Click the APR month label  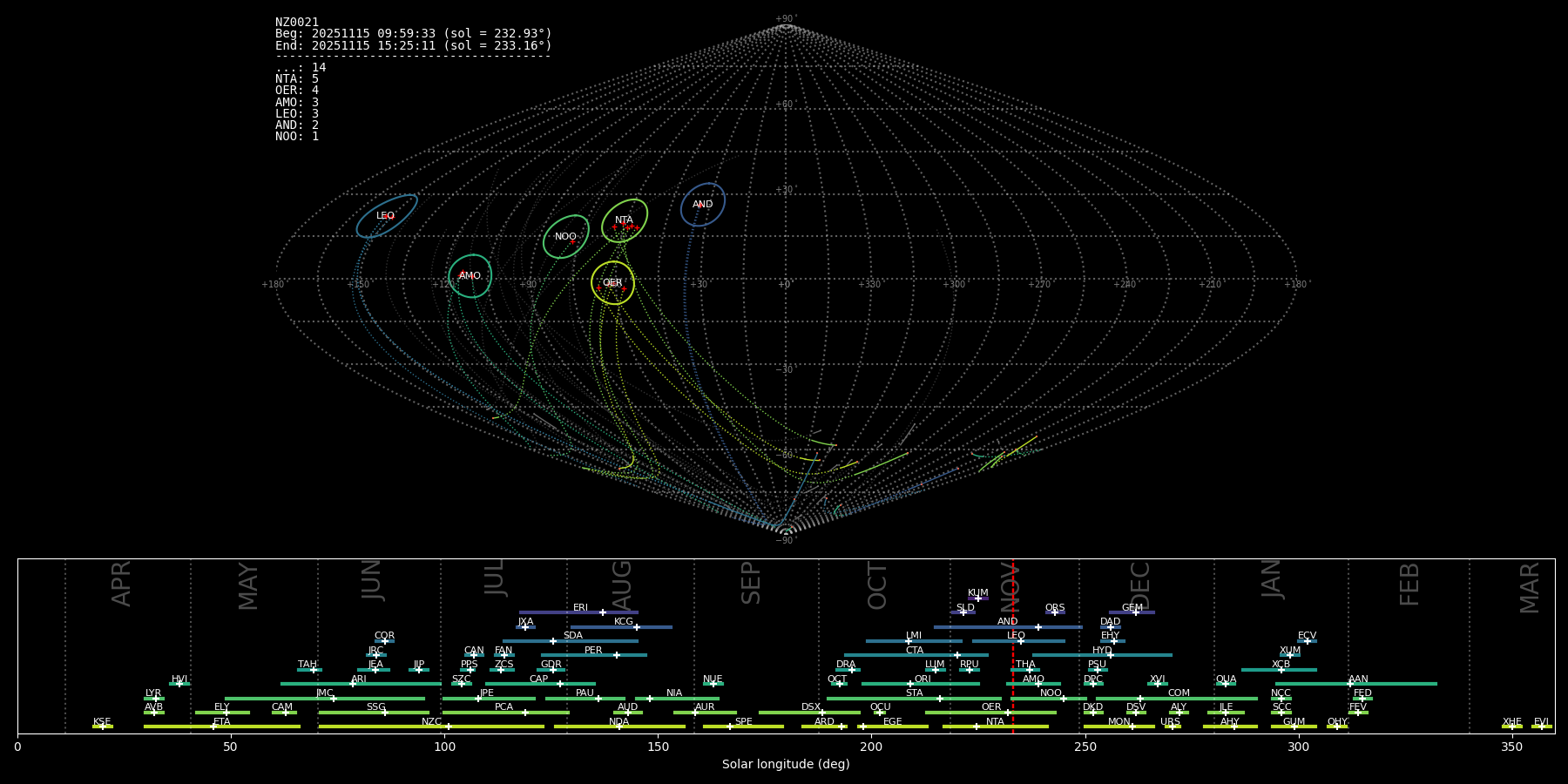point(121,584)
